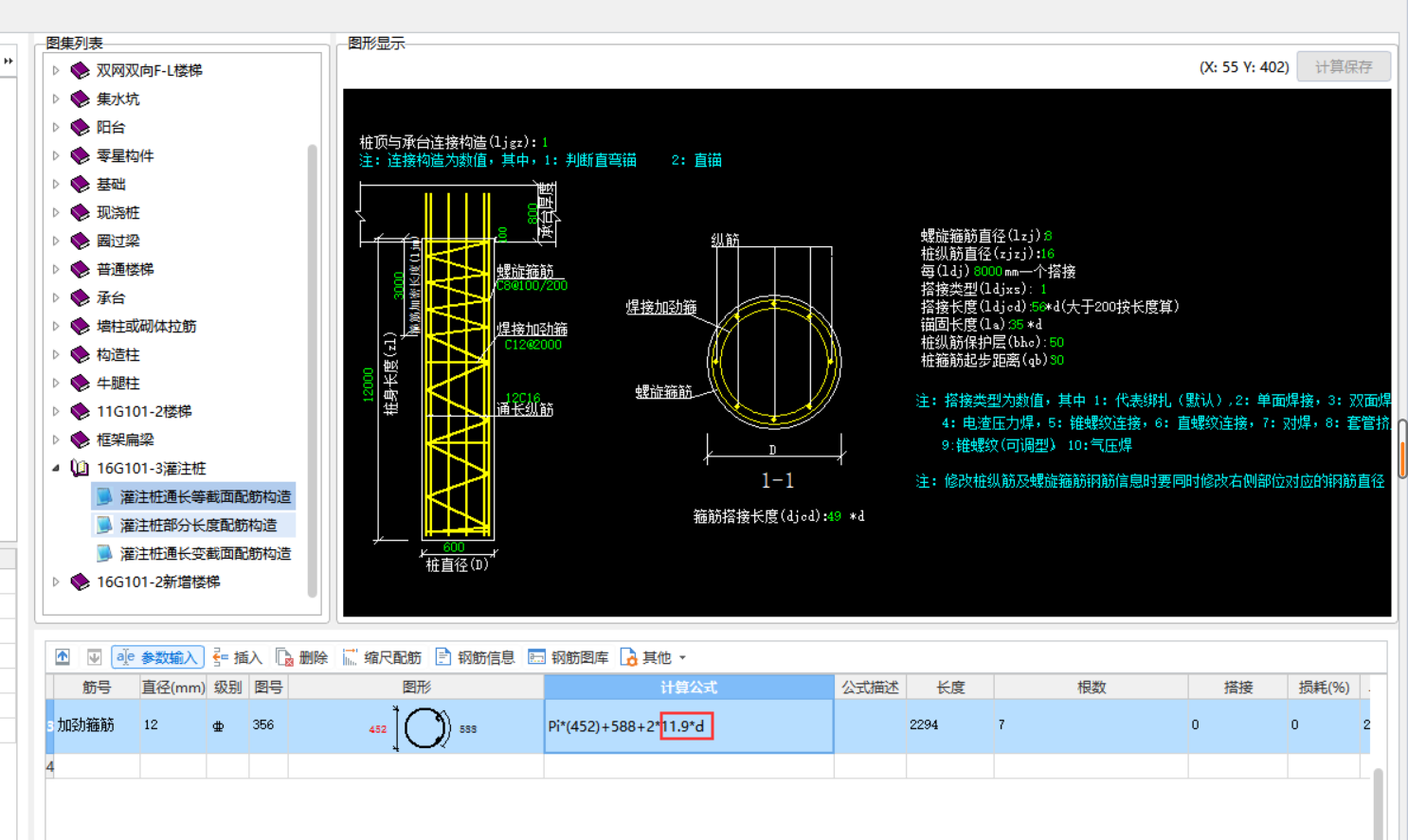Expand the 11G101-2楼梯 atlas node

(x=56, y=412)
